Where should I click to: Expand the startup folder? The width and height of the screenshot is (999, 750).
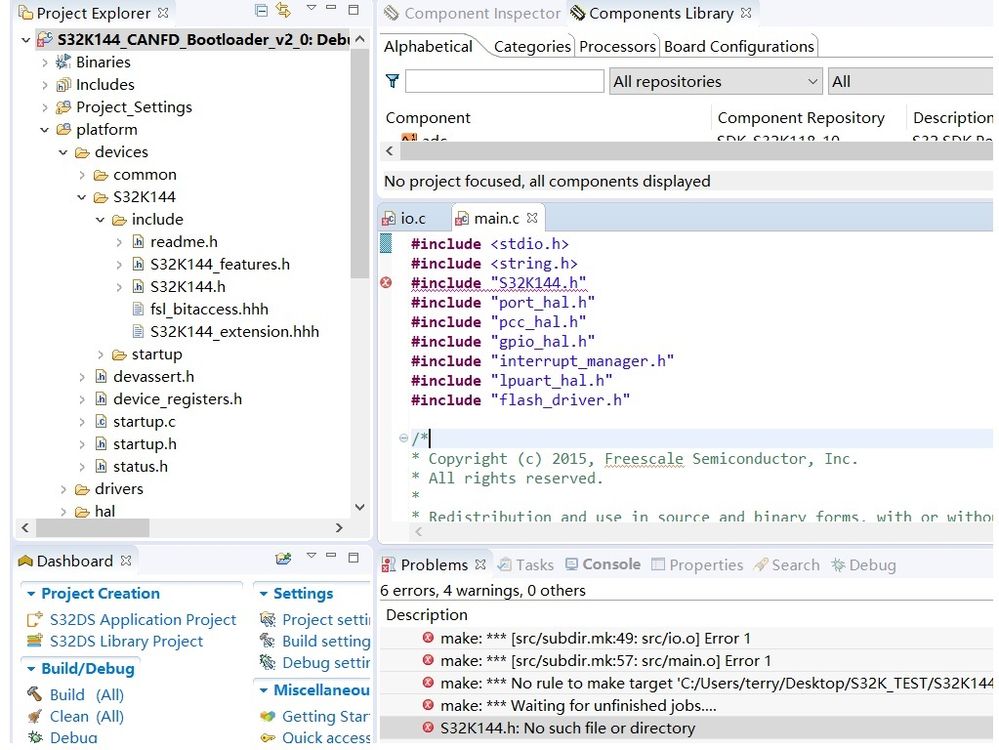[100, 354]
